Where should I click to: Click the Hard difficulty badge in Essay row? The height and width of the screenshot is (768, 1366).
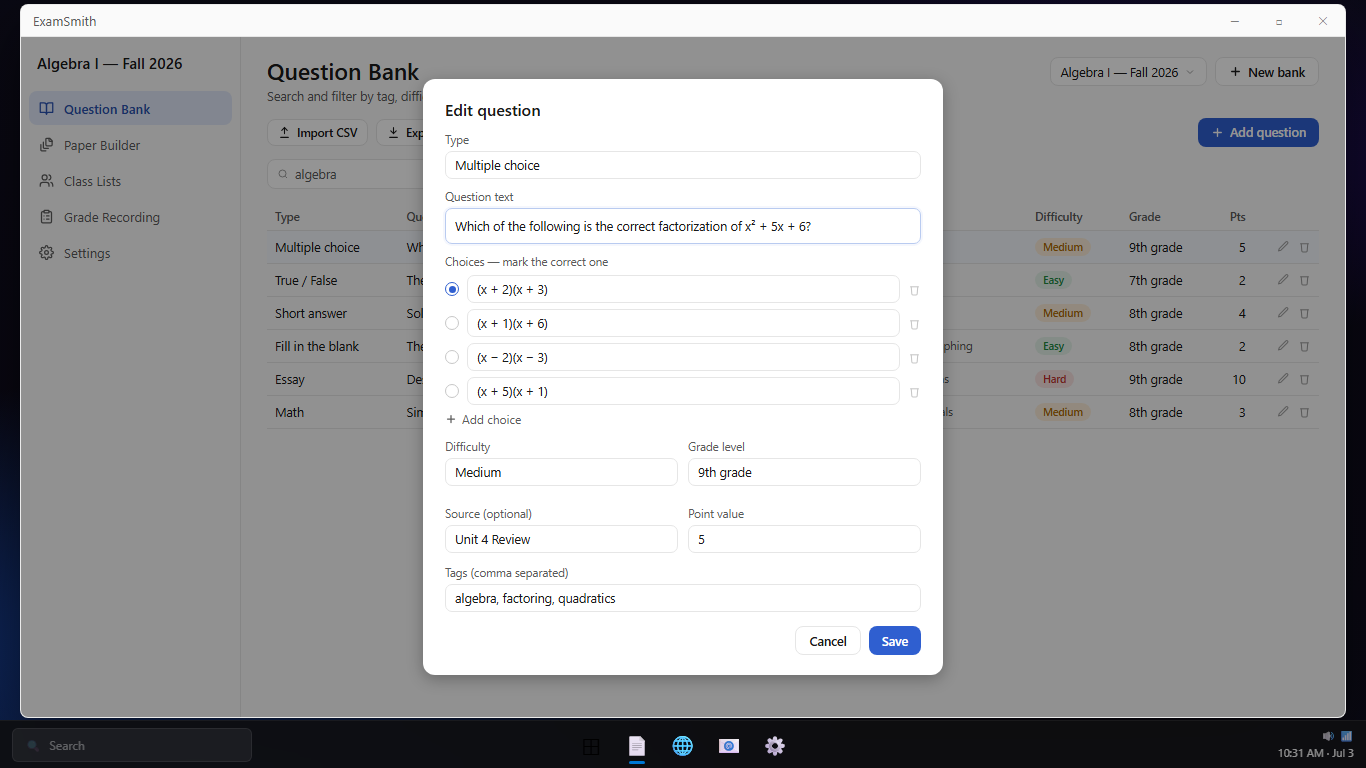(1054, 379)
